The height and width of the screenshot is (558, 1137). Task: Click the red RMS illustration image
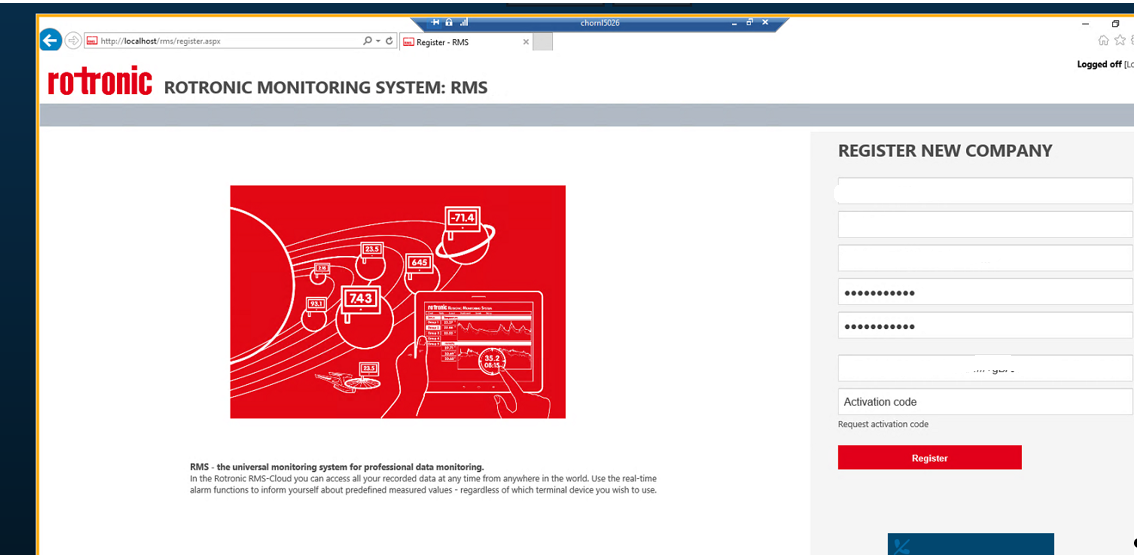coord(397,301)
